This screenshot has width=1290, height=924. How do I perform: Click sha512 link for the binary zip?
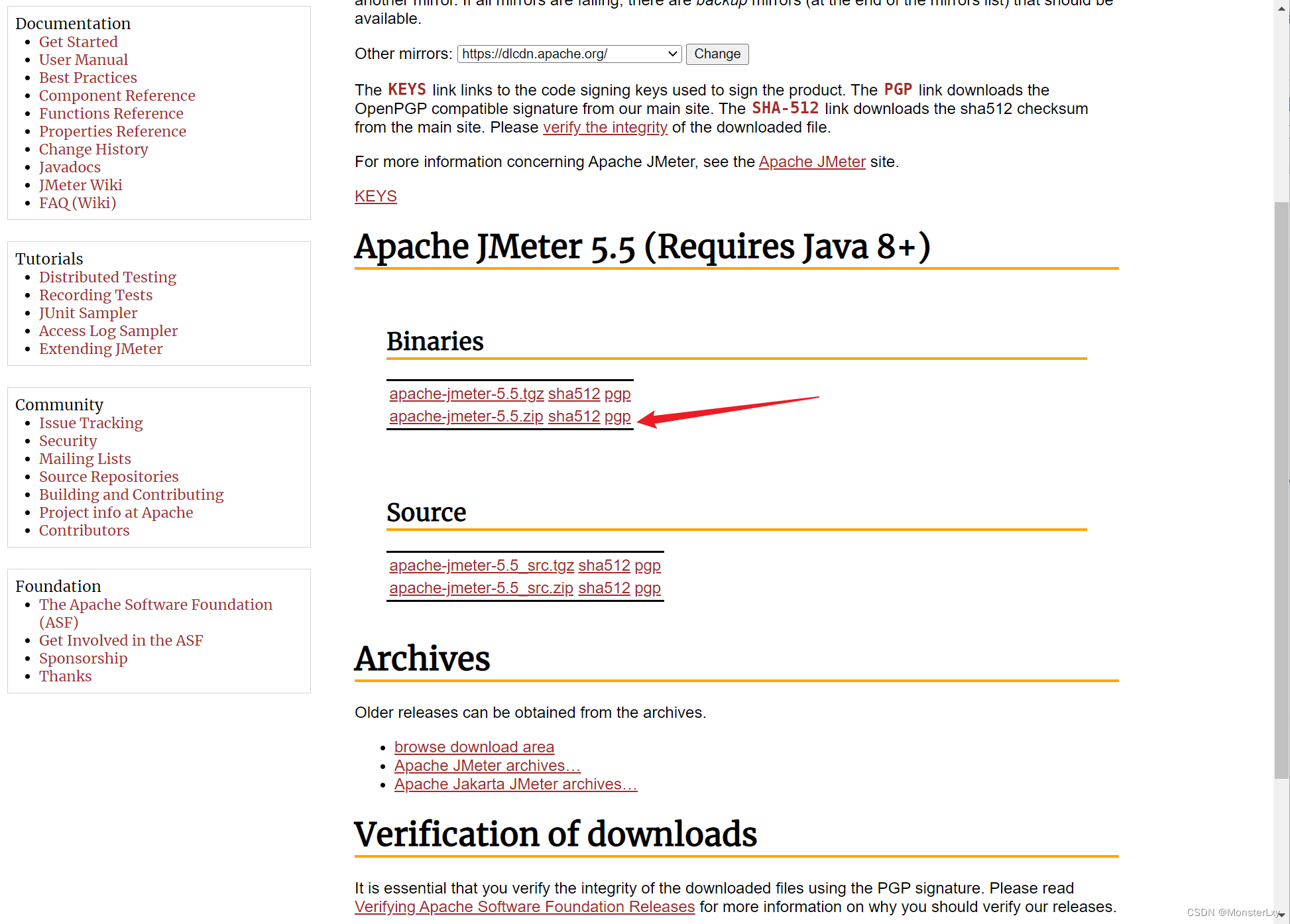click(x=573, y=416)
